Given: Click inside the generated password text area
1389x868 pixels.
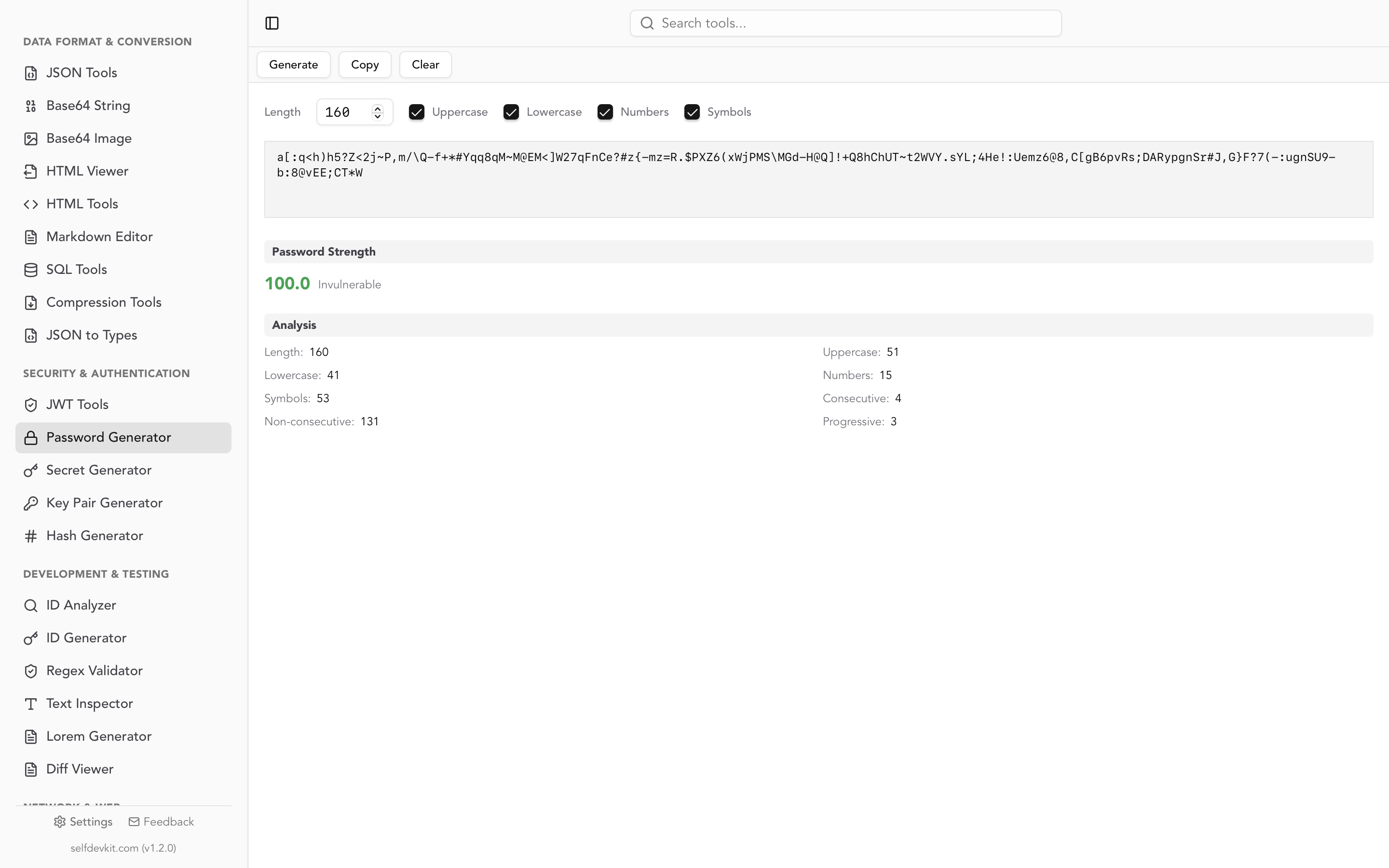Looking at the screenshot, I should click(818, 179).
